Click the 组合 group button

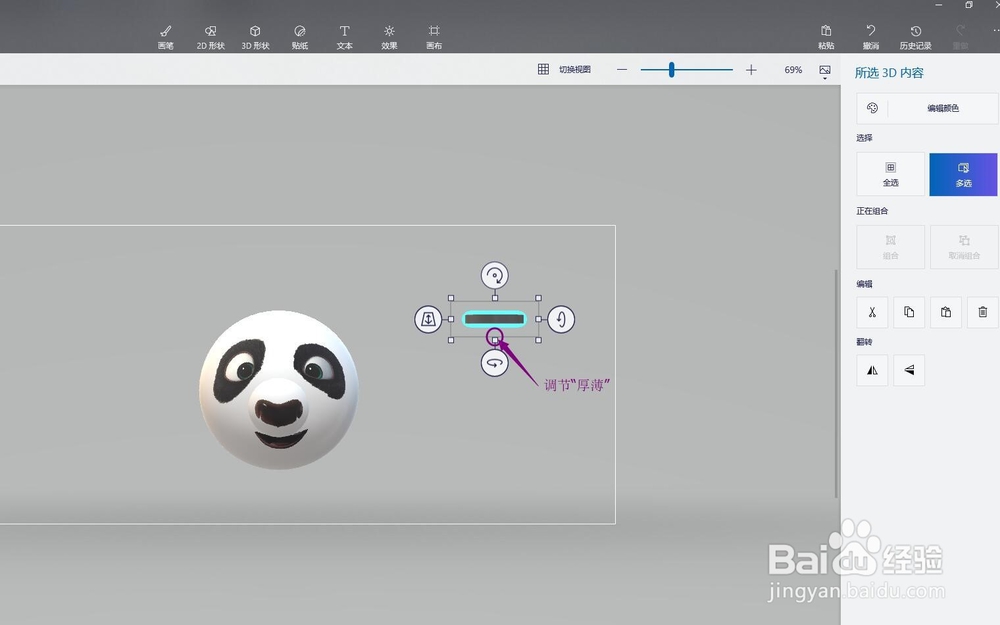point(890,247)
